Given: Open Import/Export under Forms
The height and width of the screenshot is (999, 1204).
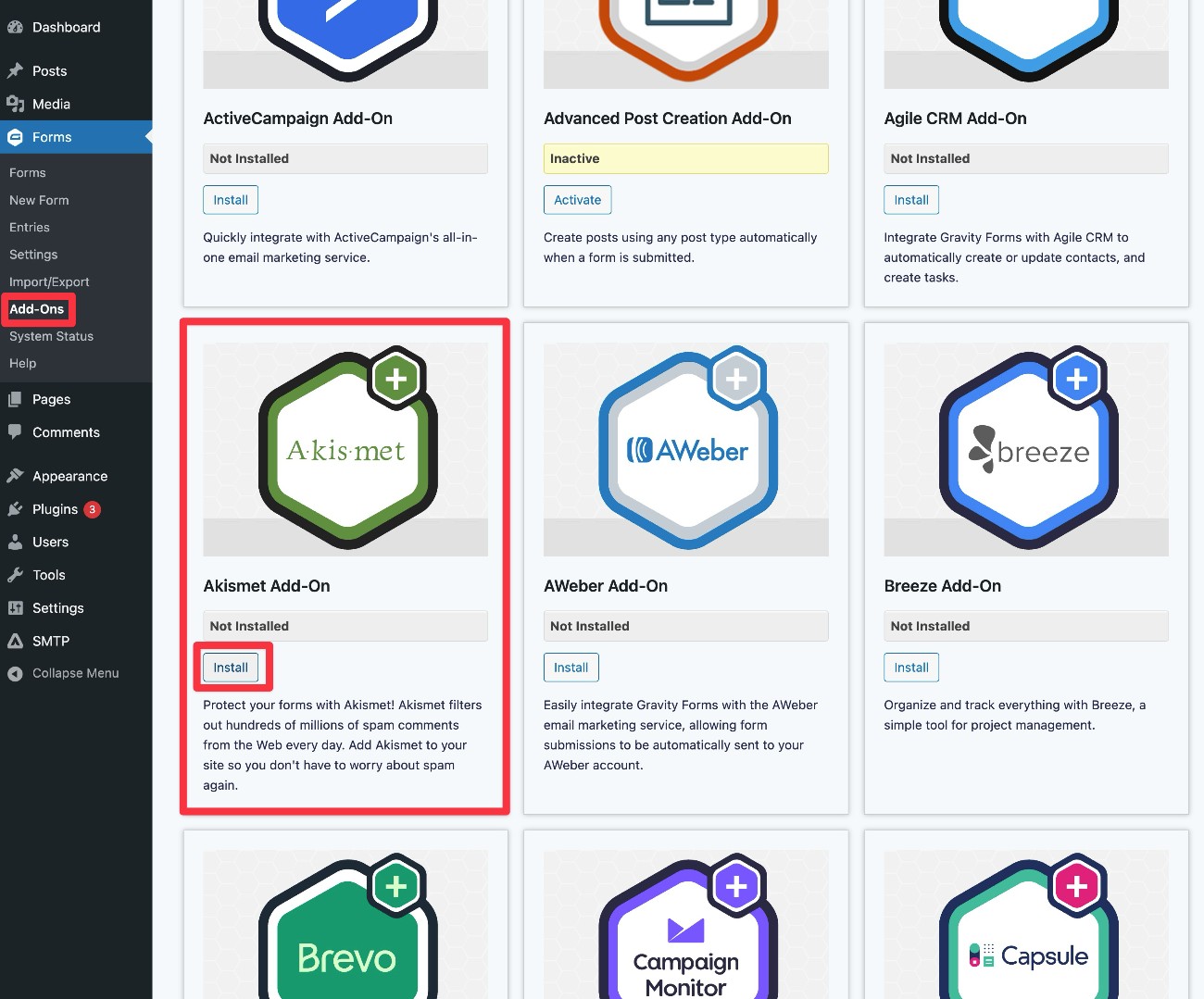Looking at the screenshot, I should click(x=48, y=281).
